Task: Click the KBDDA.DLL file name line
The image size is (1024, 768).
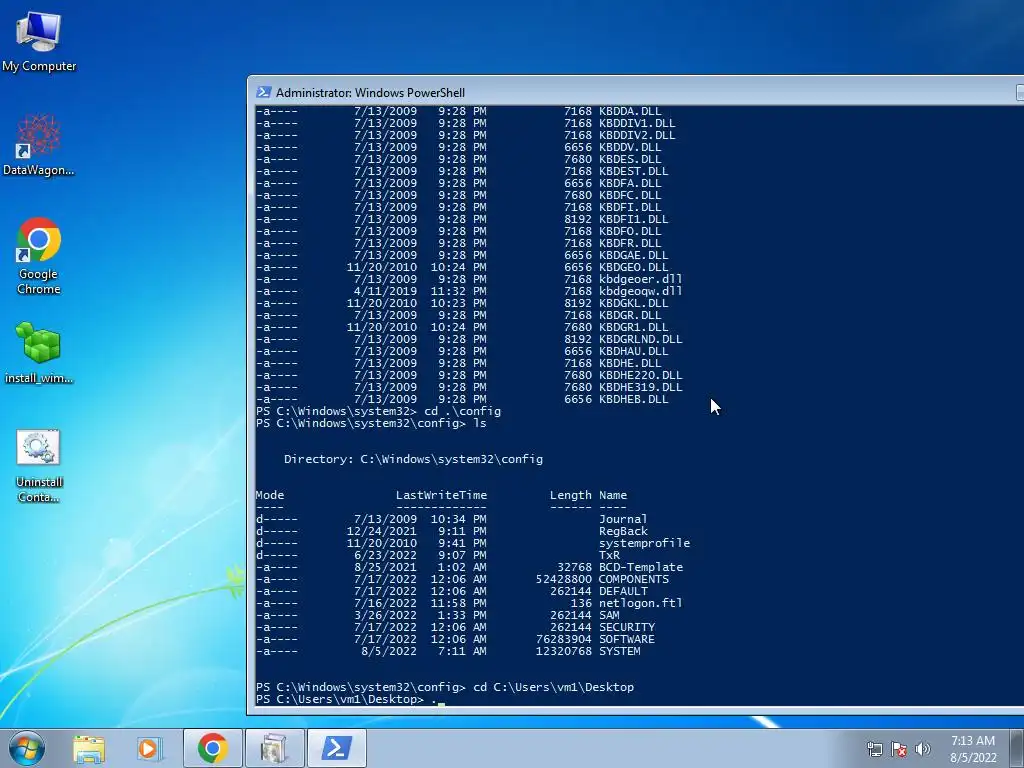Action: [x=630, y=111]
